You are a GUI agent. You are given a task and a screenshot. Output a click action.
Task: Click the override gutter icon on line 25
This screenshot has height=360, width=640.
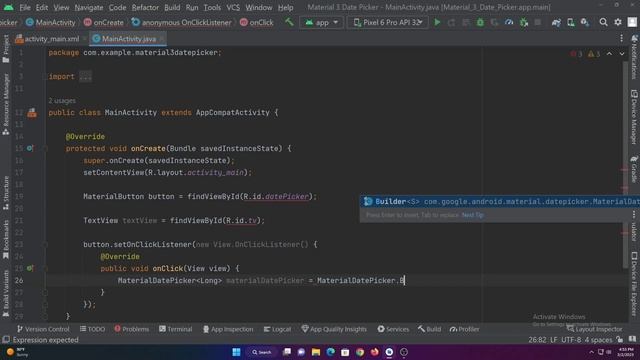coord(30,269)
